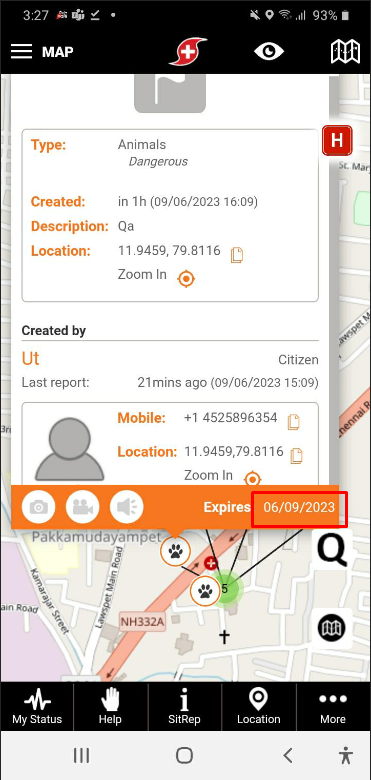The height and width of the screenshot is (780, 371).
Task: Copy the creator's location coordinates
Action: coord(296,455)
